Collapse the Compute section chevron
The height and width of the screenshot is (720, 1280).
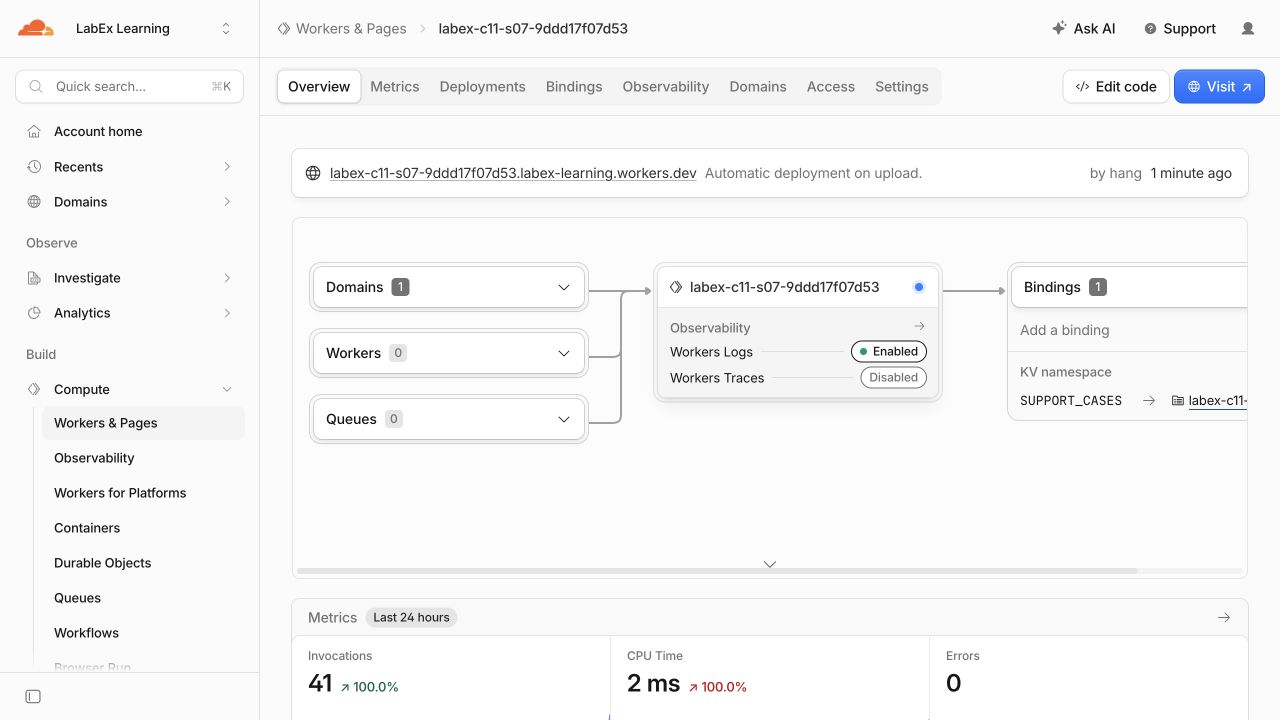coord(227,389)
